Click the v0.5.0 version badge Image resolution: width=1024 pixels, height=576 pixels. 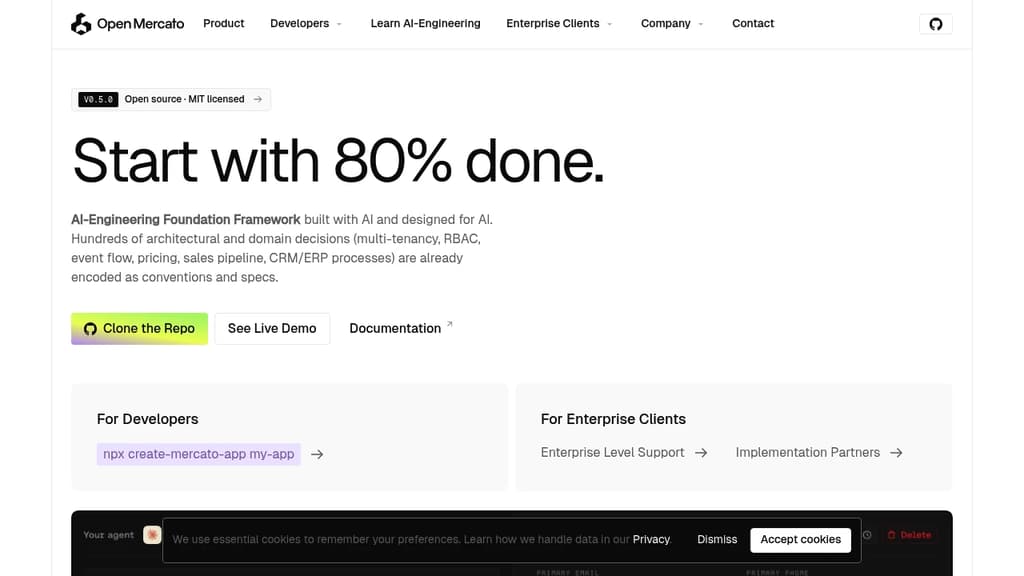coord(98,99)
